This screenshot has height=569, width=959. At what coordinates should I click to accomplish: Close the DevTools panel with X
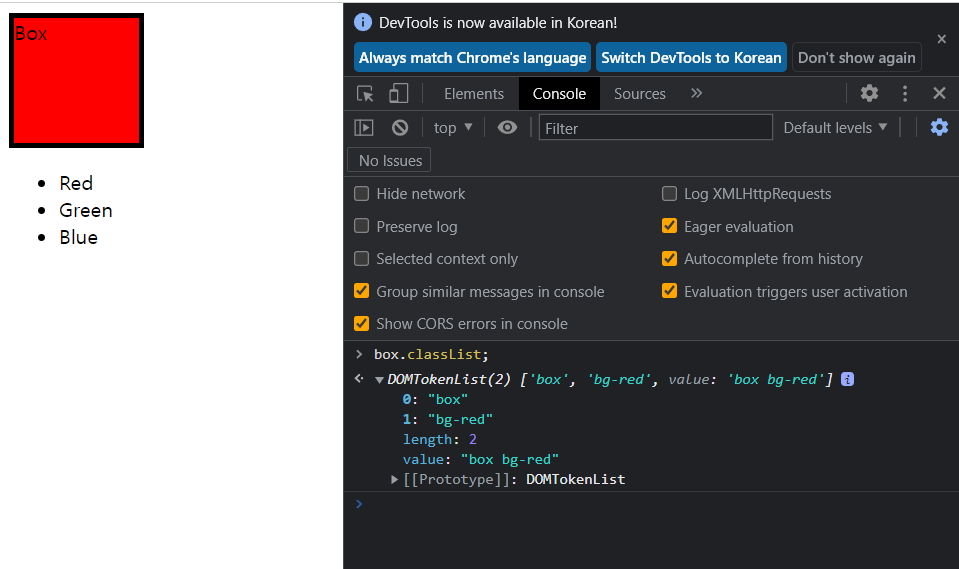939,93
